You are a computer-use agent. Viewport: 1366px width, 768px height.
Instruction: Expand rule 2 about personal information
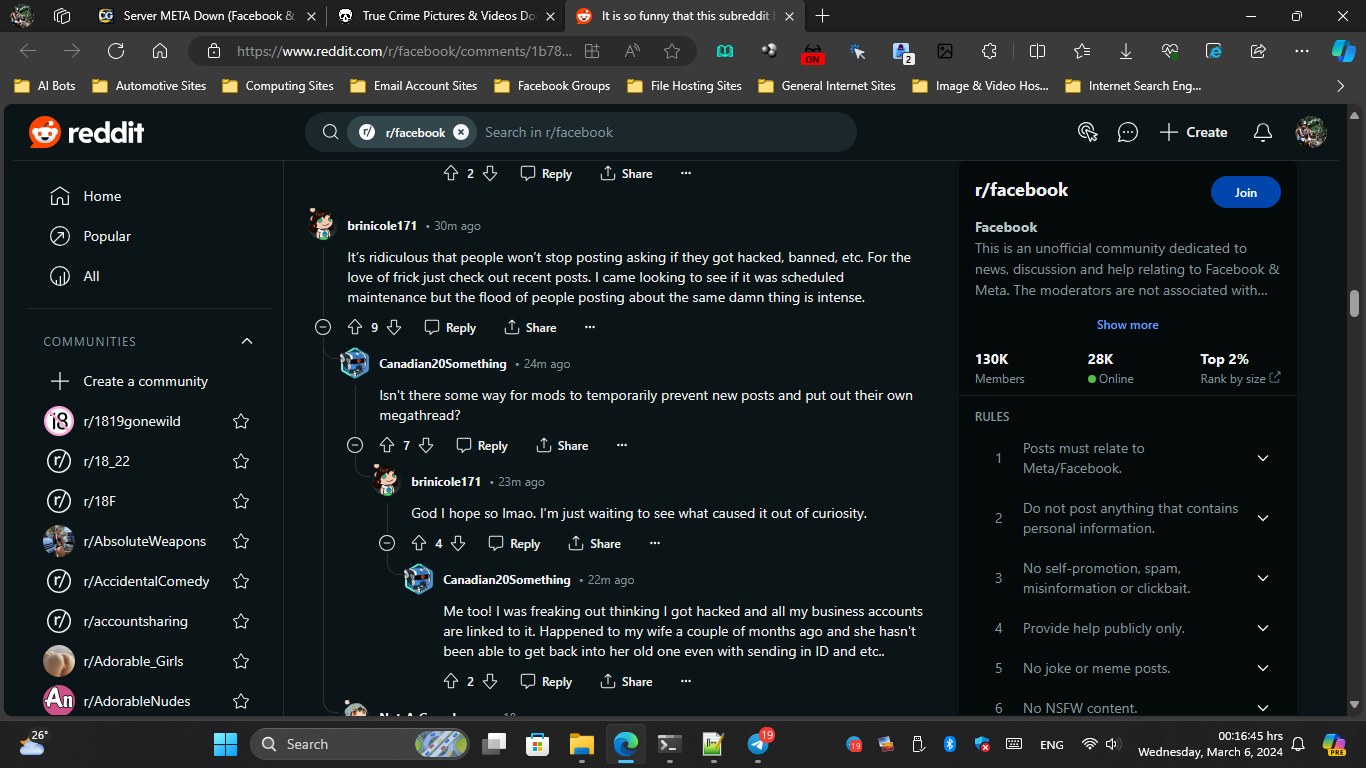(x=1263, y=518)
